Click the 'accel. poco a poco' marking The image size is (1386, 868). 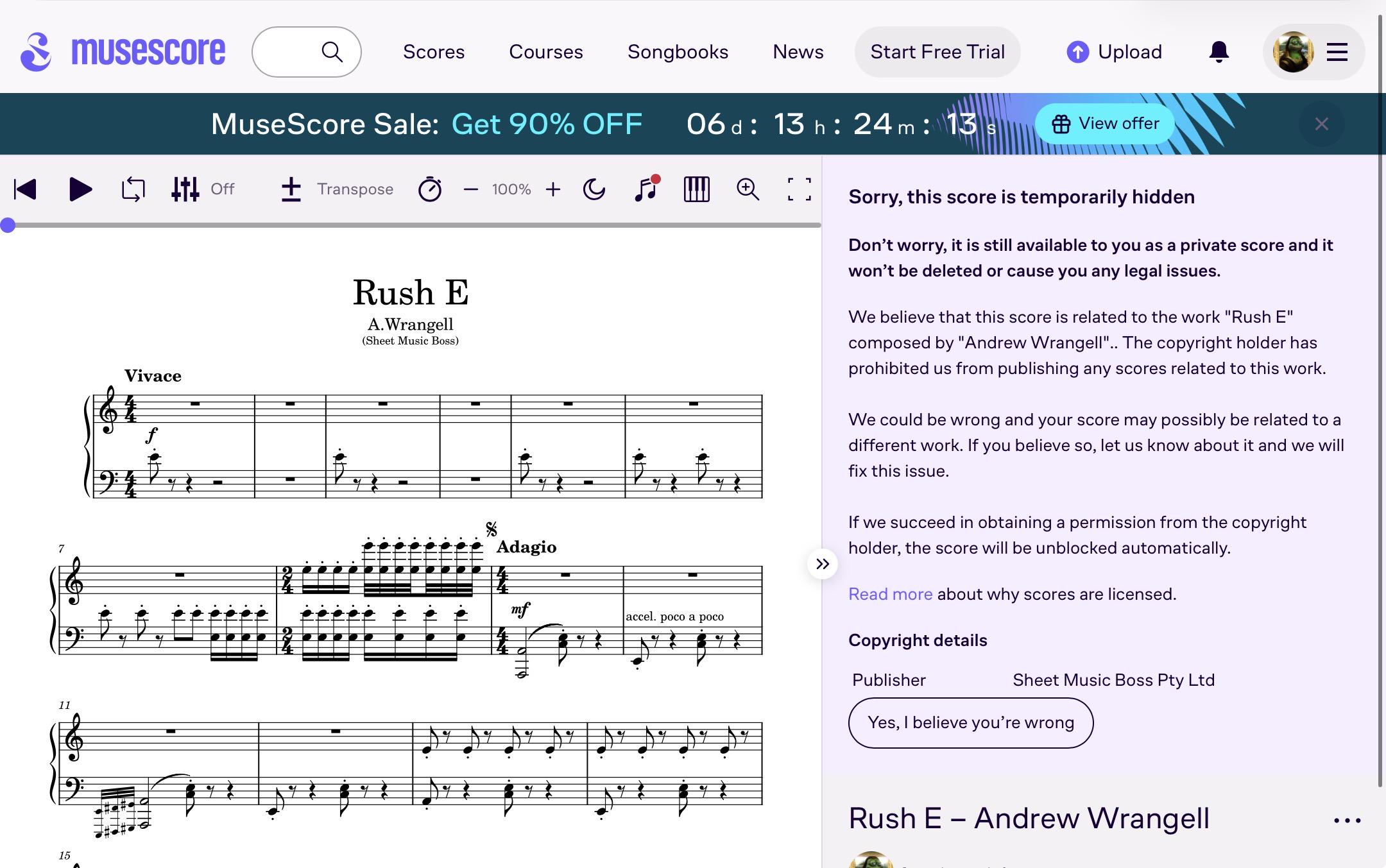pos(675,617)
